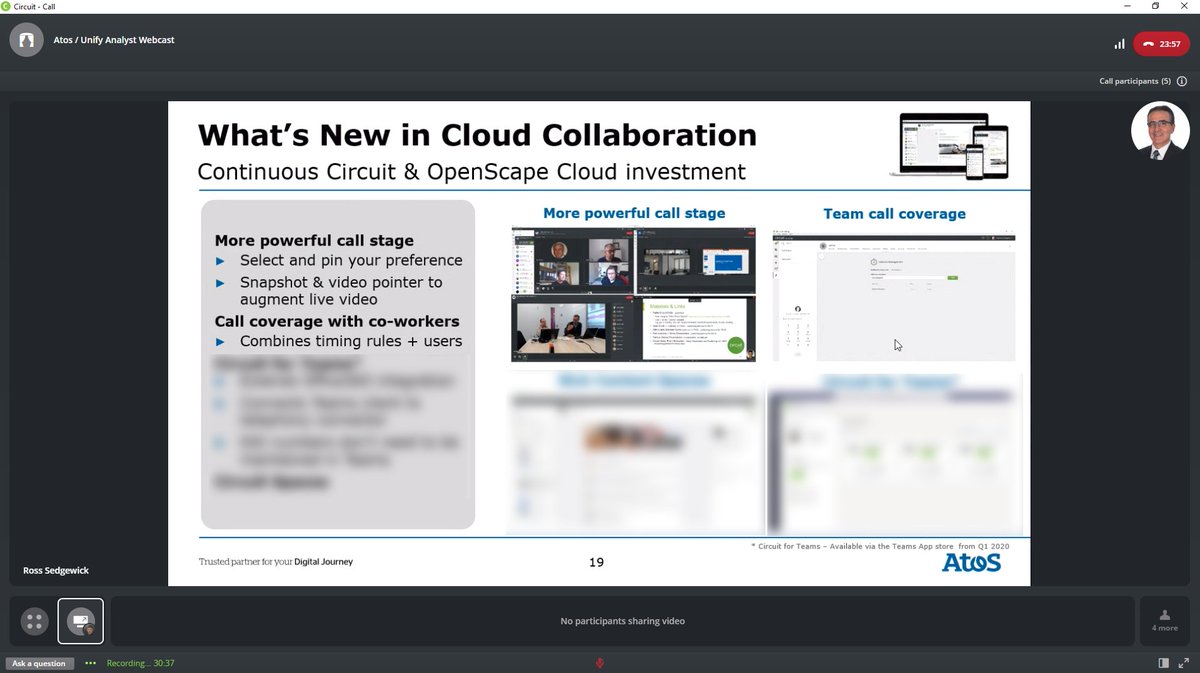Image resolution: width=1200 pixels, height=673 pixels.
Task: Enter fullscreen with the expand arrows icon
Action: click(1184, 663)
